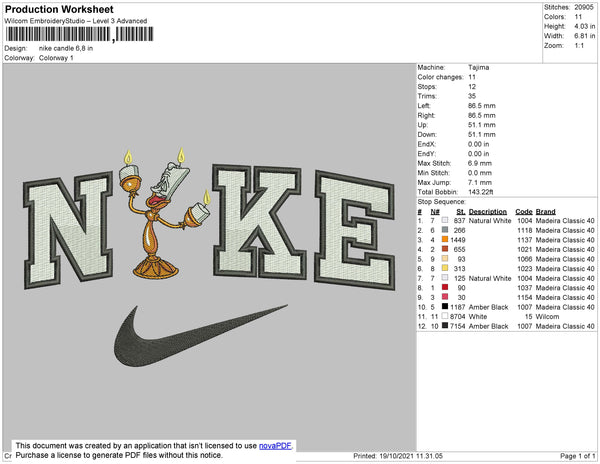Image resolution: width=600 pixels, height=464 pixels.
Task: Click design name nike candle 6,8 in
Action: pyautogui.click(x=66, y=49)
